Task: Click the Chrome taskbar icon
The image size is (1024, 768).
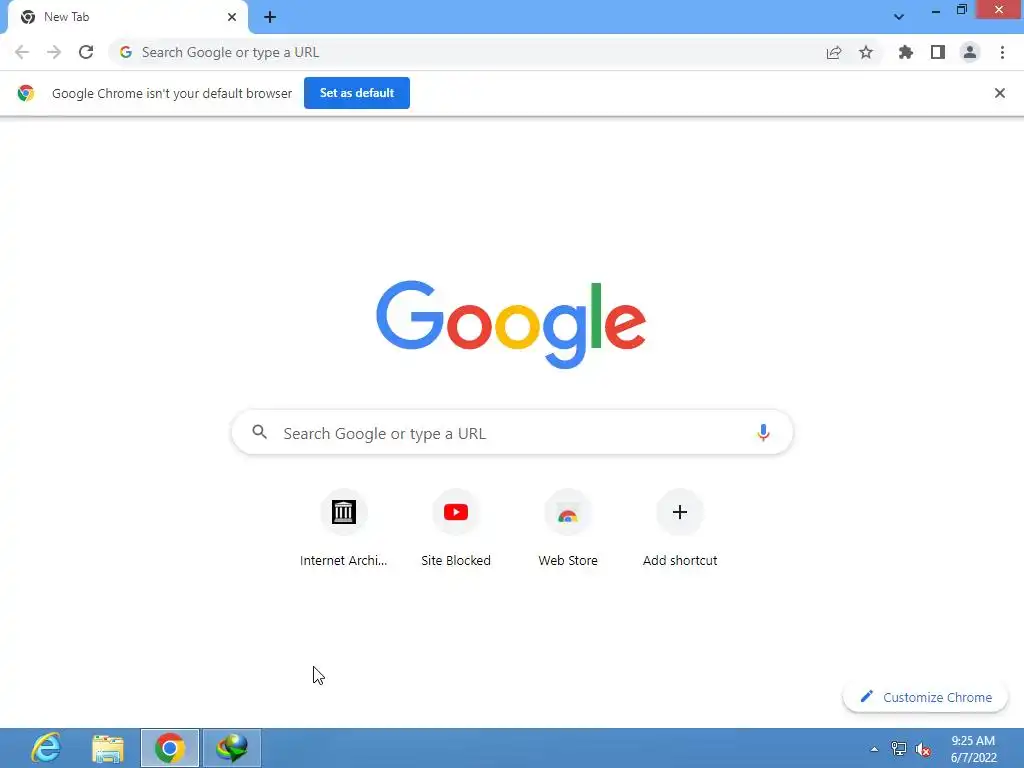Action: pyautogui.click(x=170, y=748)
